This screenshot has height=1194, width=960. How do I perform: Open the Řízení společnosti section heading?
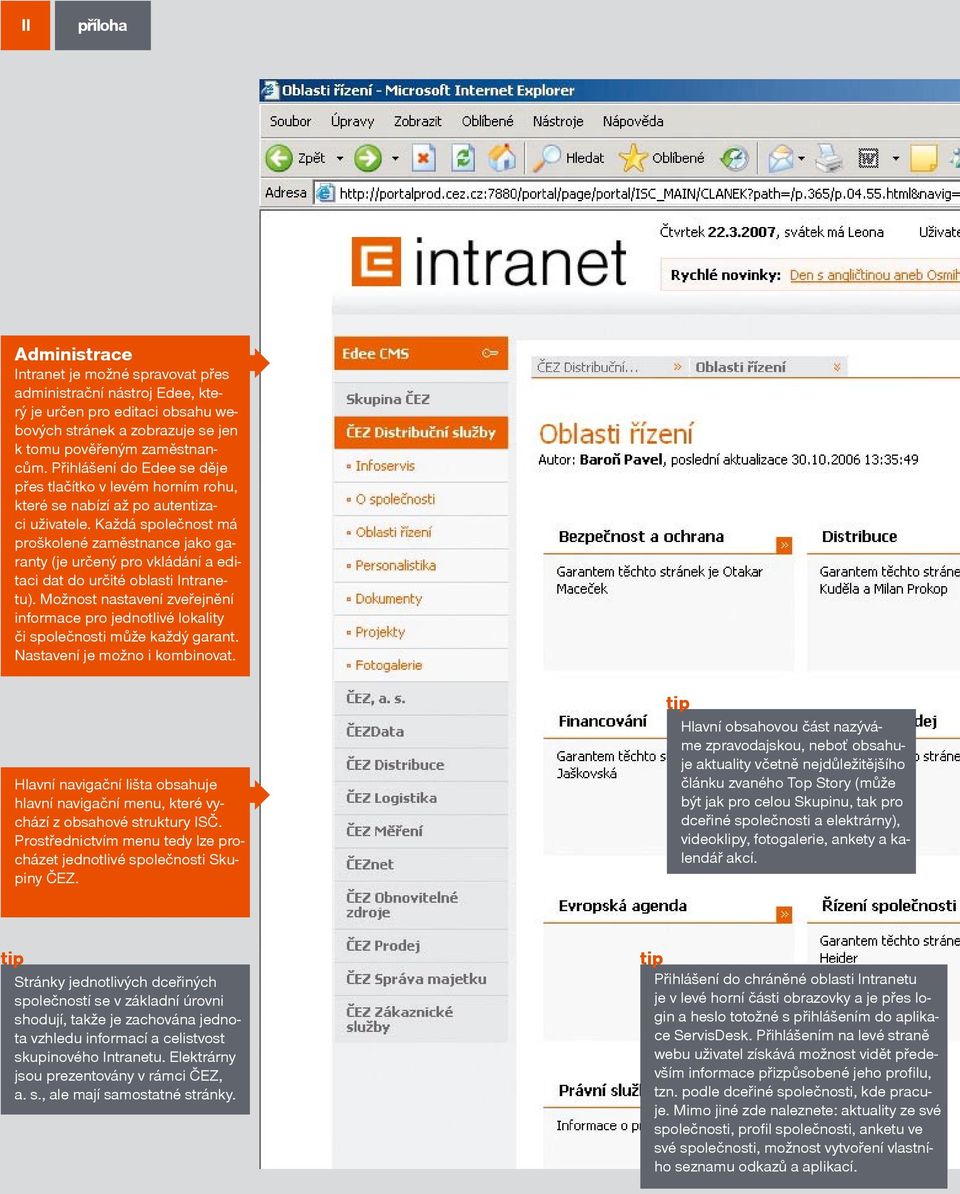click(888, 905)
